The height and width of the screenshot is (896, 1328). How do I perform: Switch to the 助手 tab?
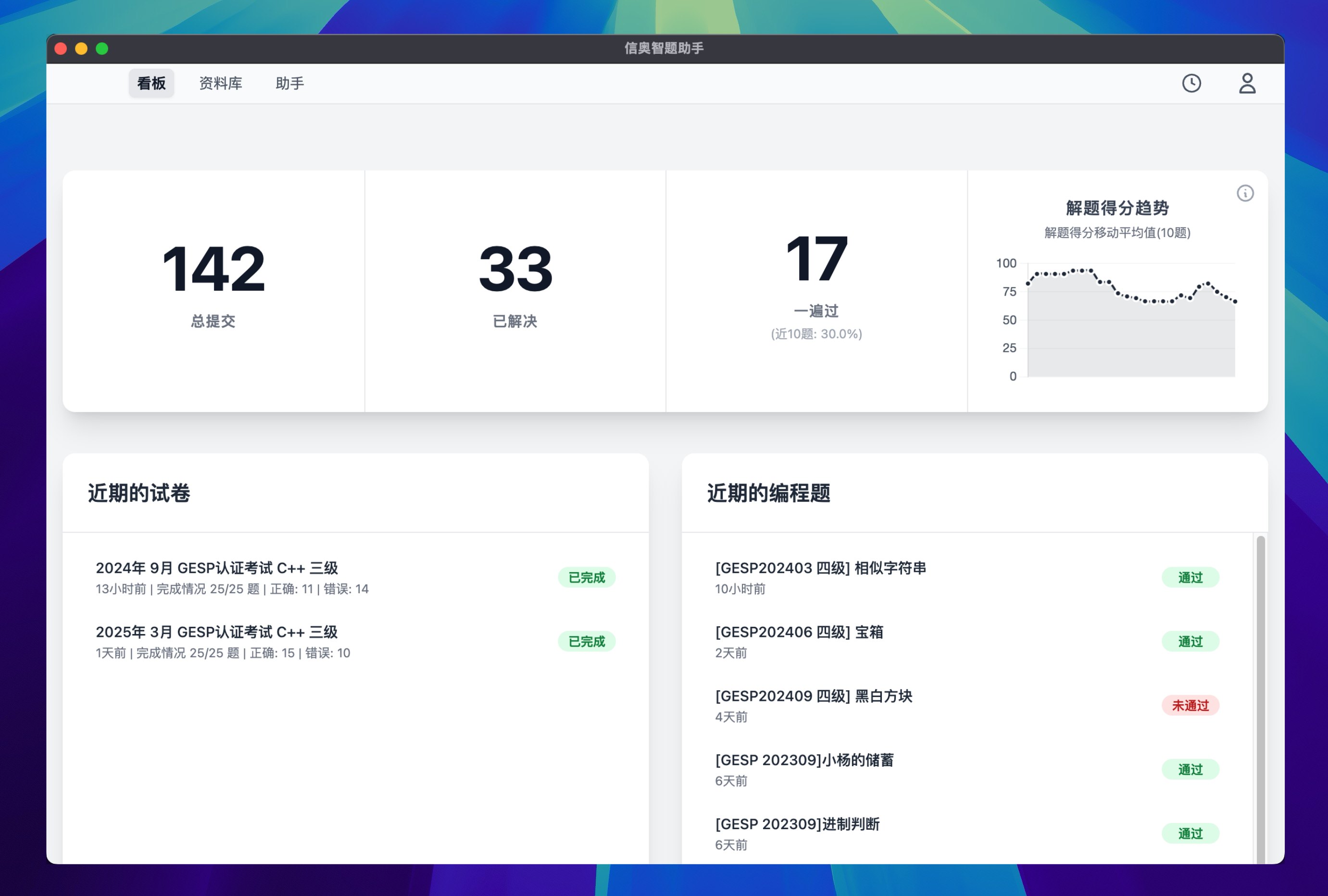coord(290,84)
